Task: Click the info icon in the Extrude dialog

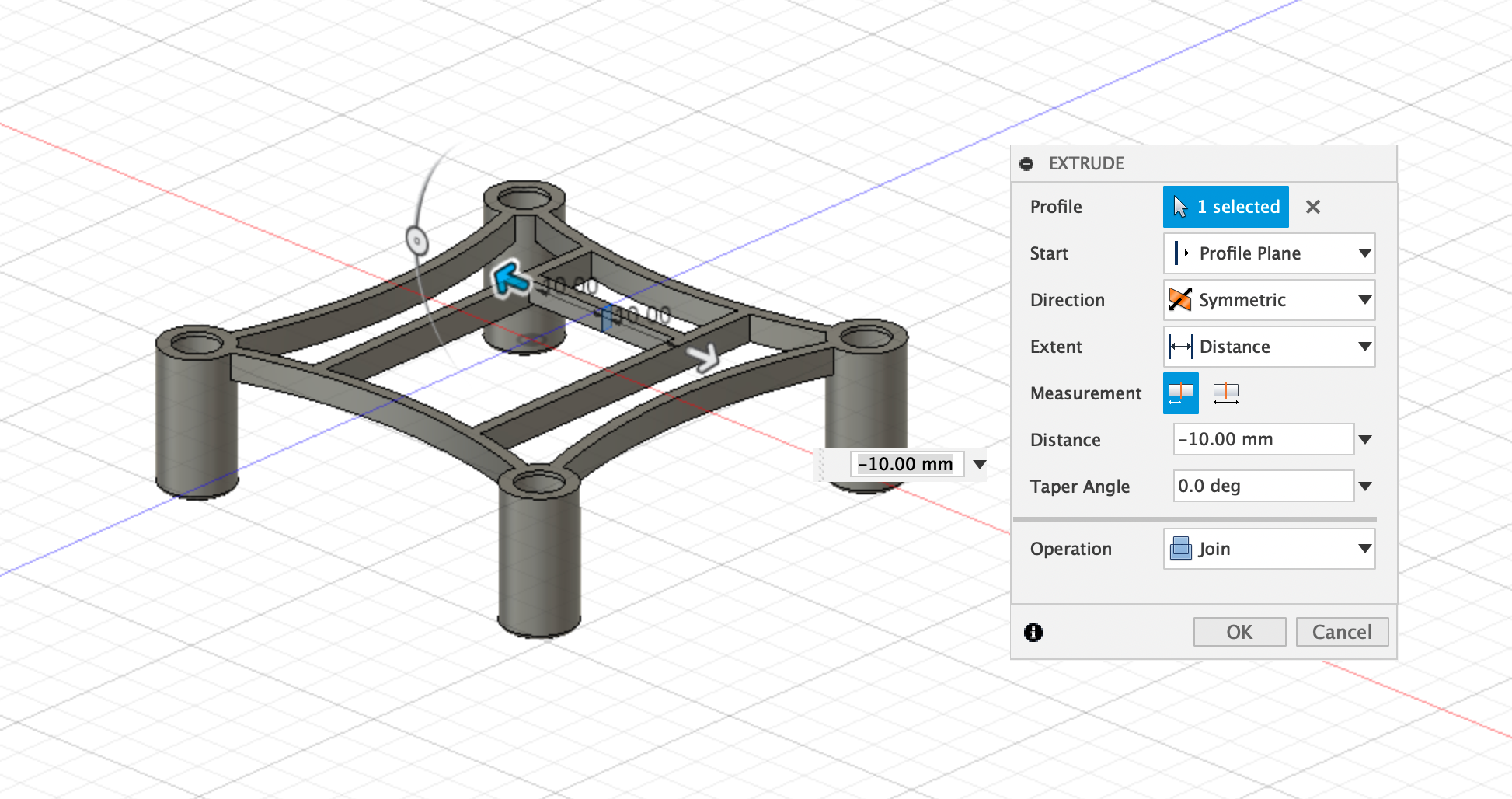Action: pyautogui.click(x=1033, y=633)
